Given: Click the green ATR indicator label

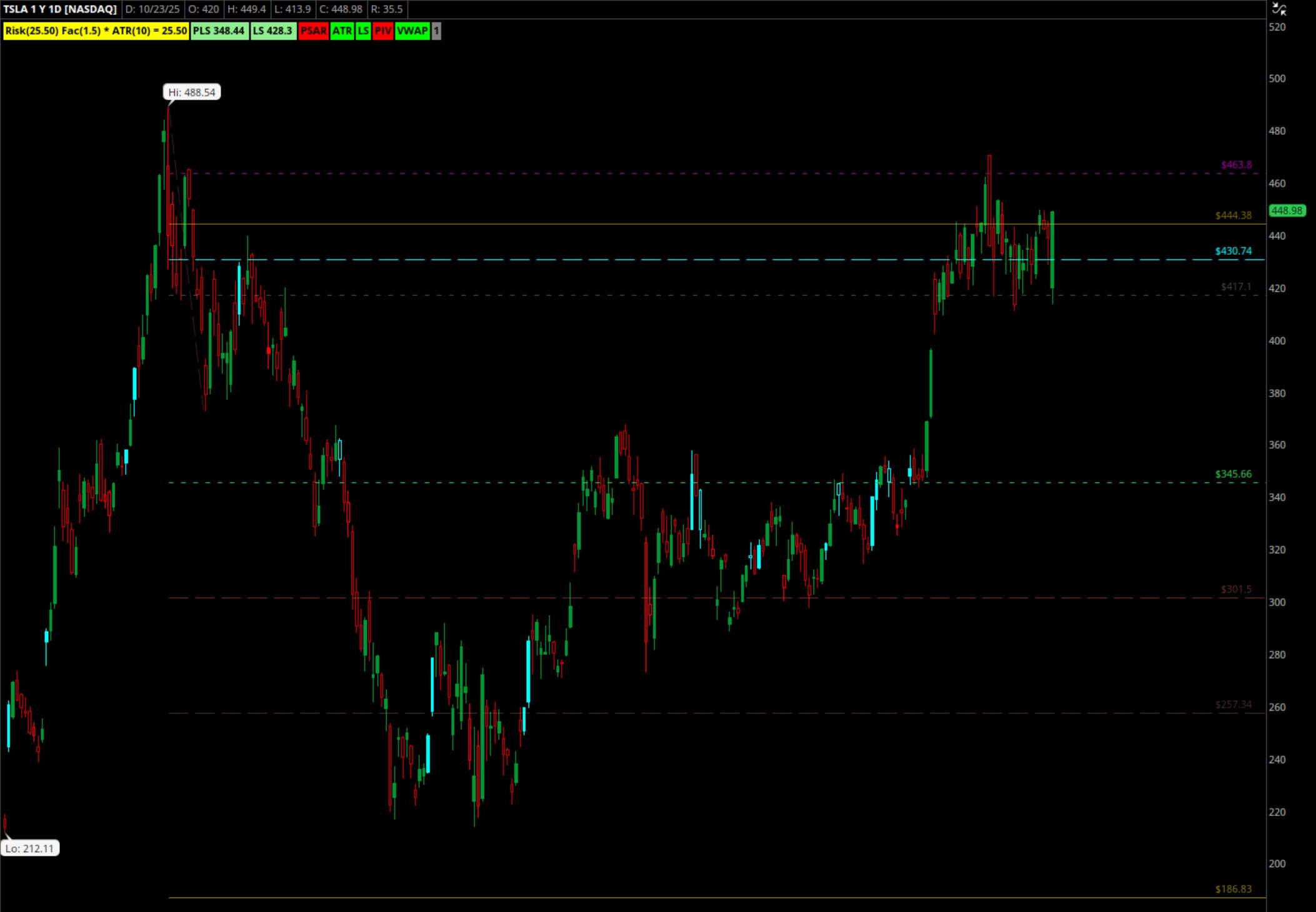Looking at the screenshot, I should click(342, 31).
